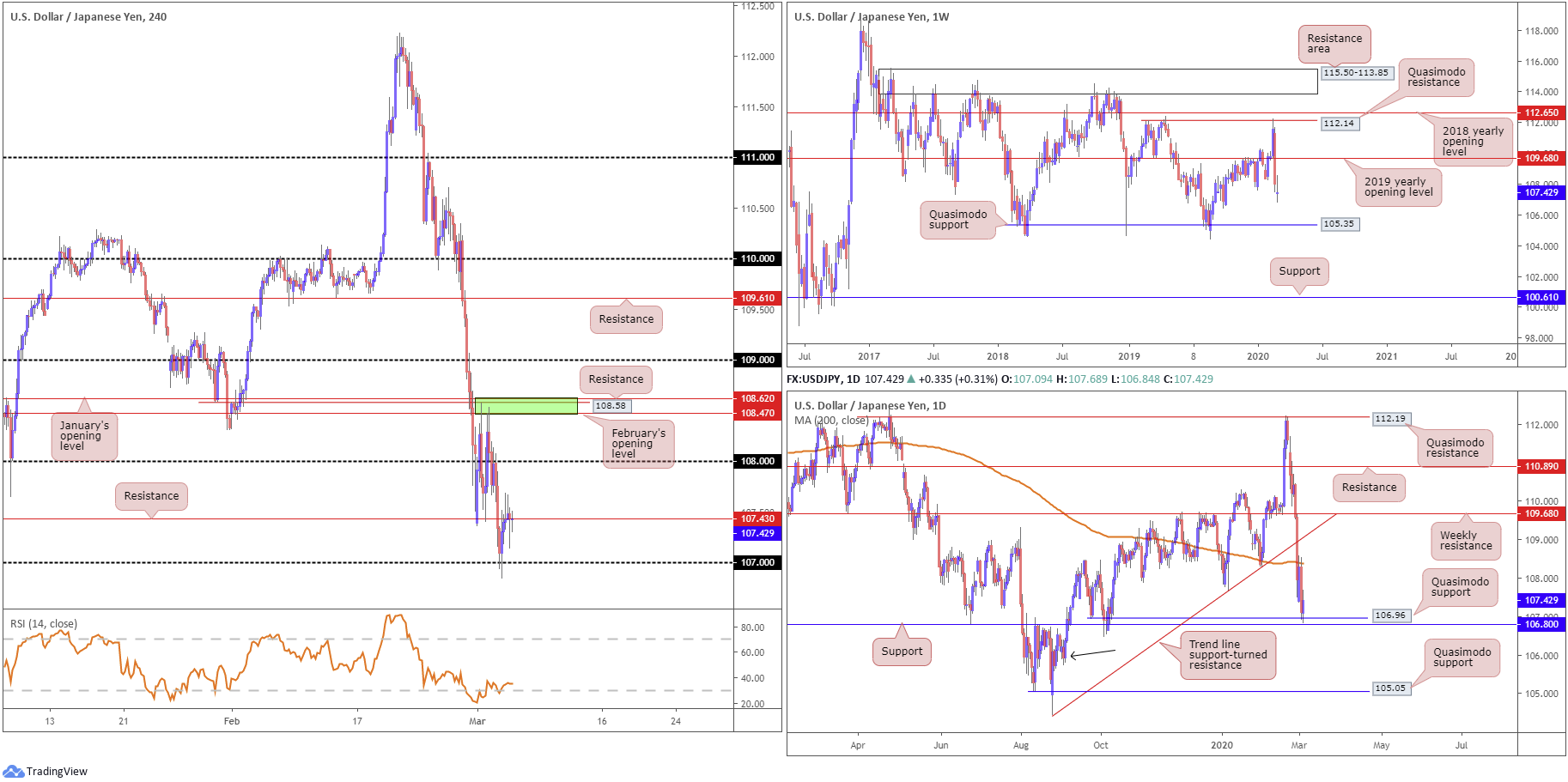This screenshot has width=1568, height=782.
Task: Click the MA (200, close) indicator label
Action: [831, 421]
